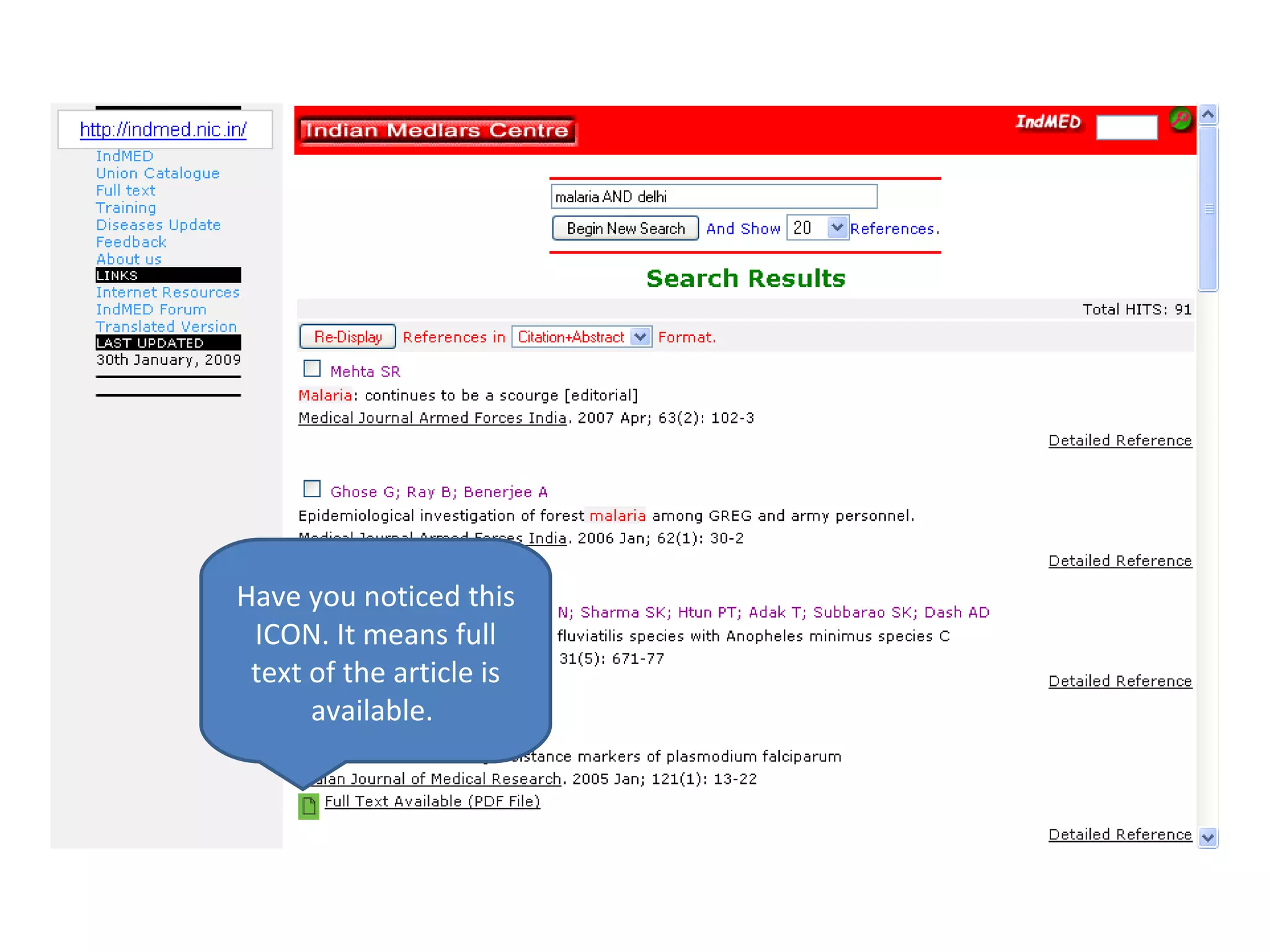Tick the checkbox beside Ghose G; Ray B
This screenshot has height=952, width=1270.
[x=312, y=489]
